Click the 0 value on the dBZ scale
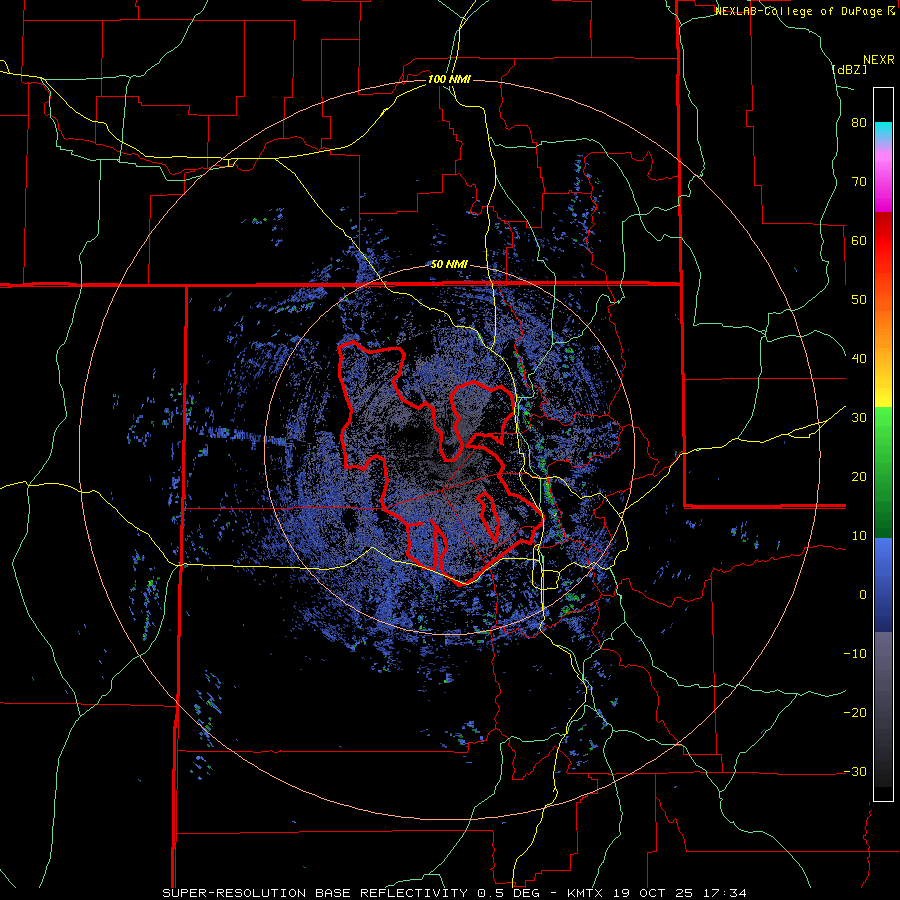Screen dimensions: 900x900 (x=863, y=595)
